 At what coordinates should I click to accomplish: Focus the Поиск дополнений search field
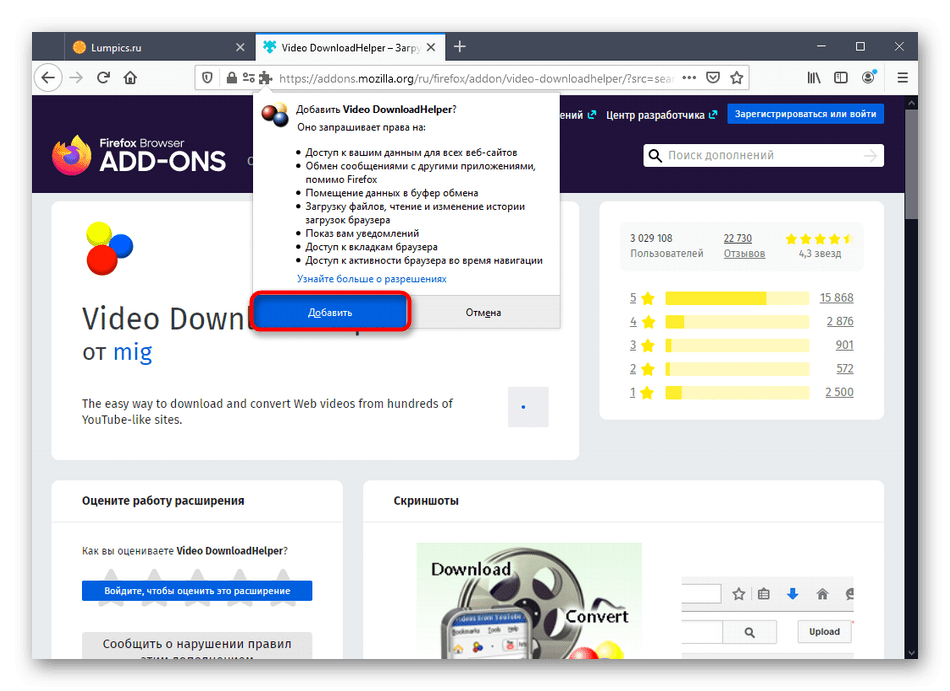click(763, 156)
